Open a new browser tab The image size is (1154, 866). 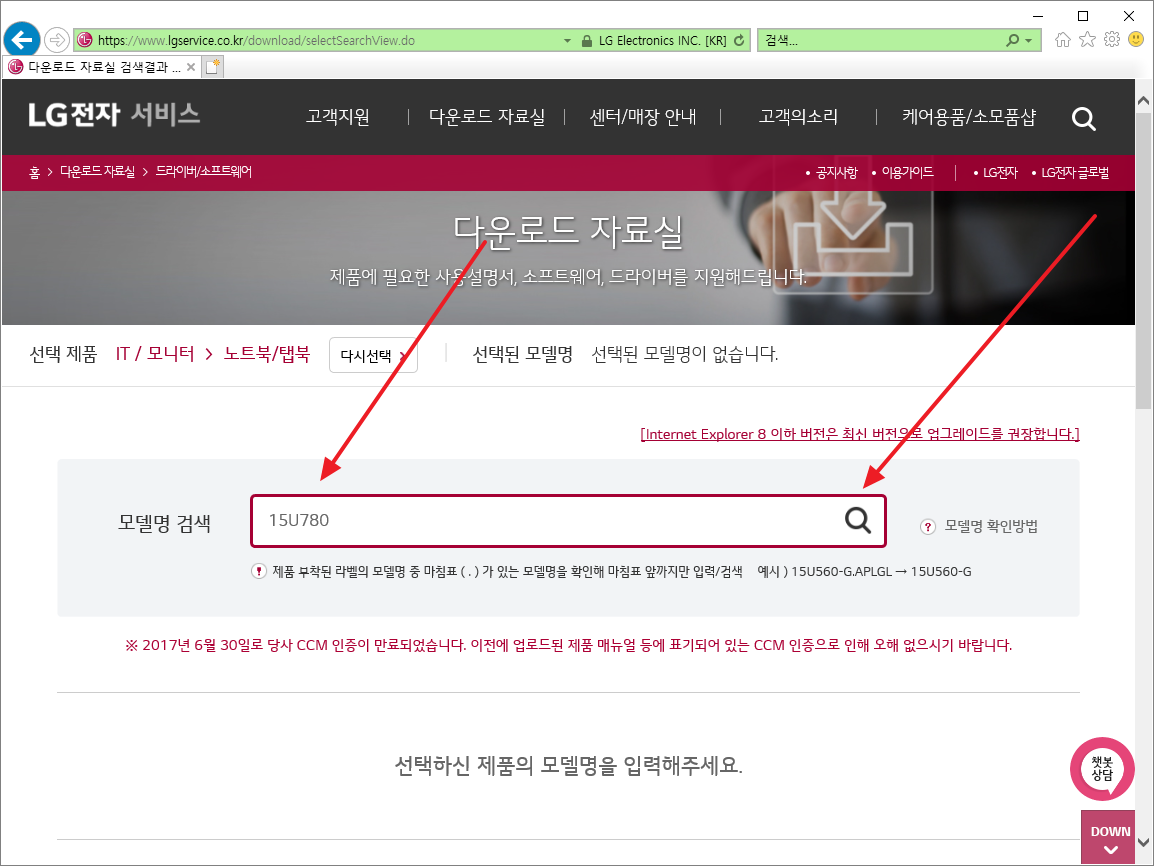[x=212, y=67]
